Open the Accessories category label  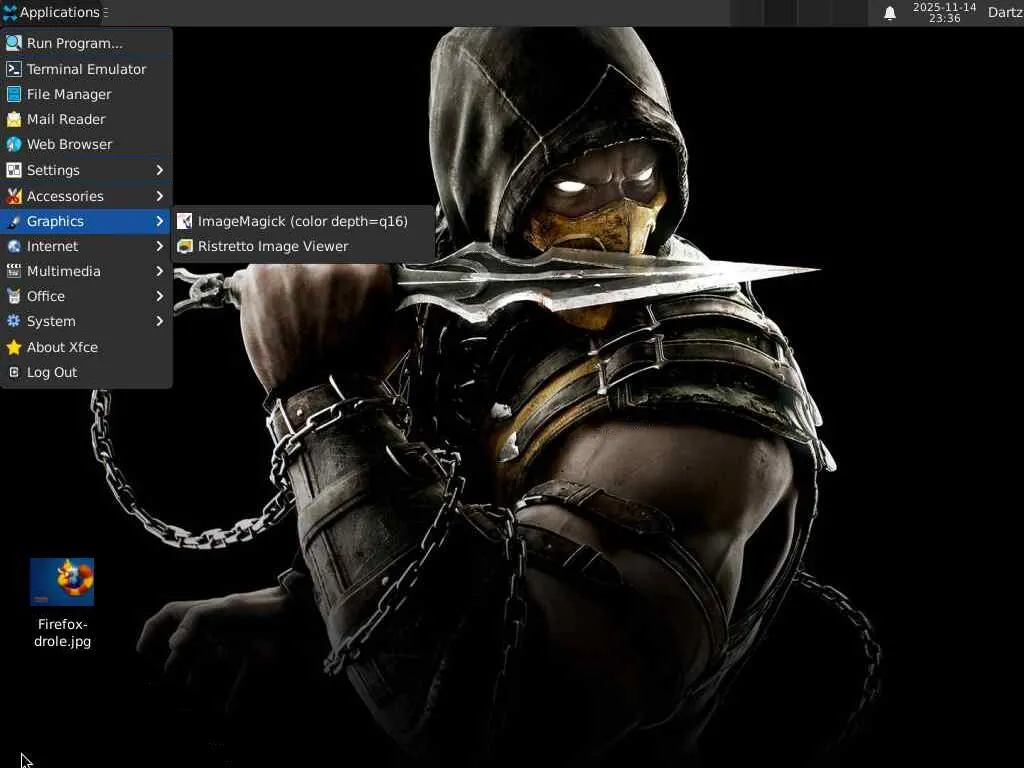pyautogui.click(x=65, y=196)
